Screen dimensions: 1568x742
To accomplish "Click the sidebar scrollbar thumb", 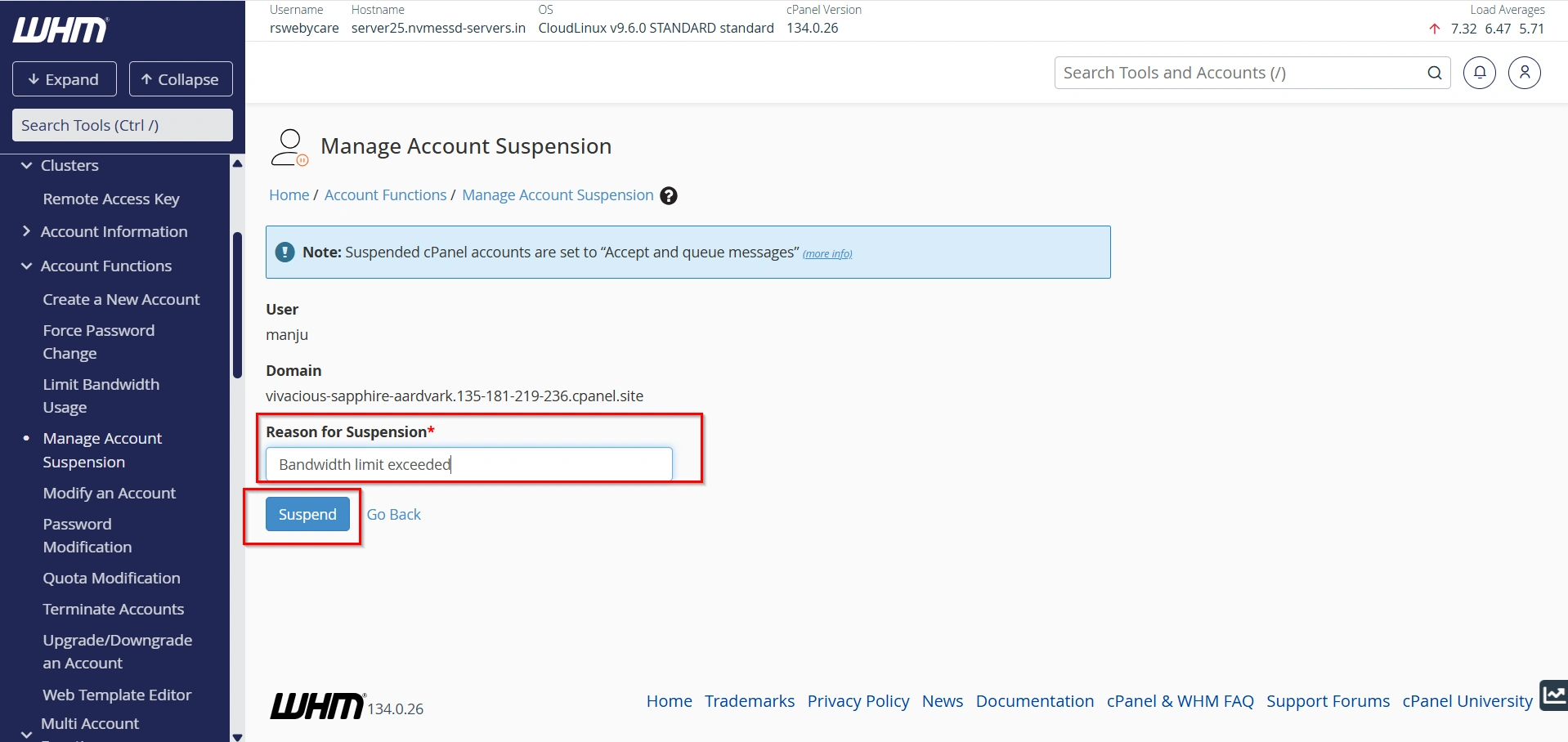I will [x=238, y=306].
